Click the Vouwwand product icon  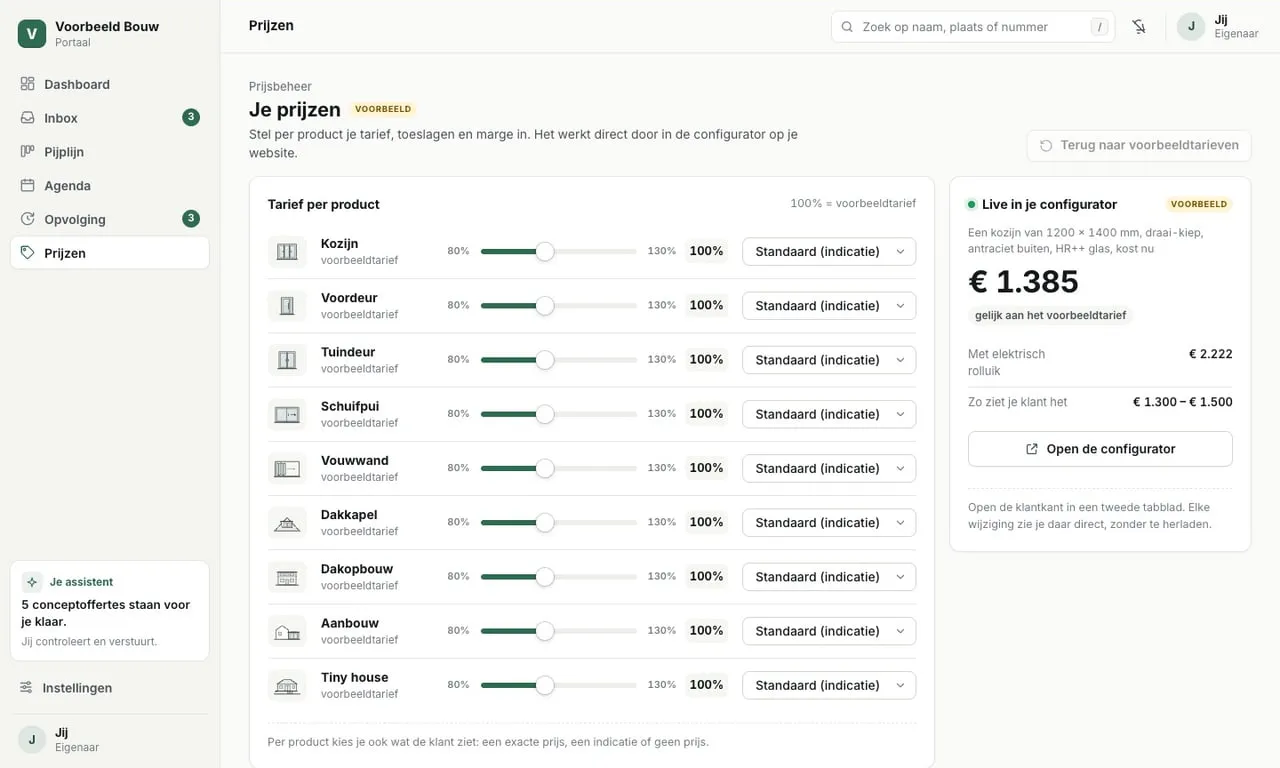tap(287, 468)
